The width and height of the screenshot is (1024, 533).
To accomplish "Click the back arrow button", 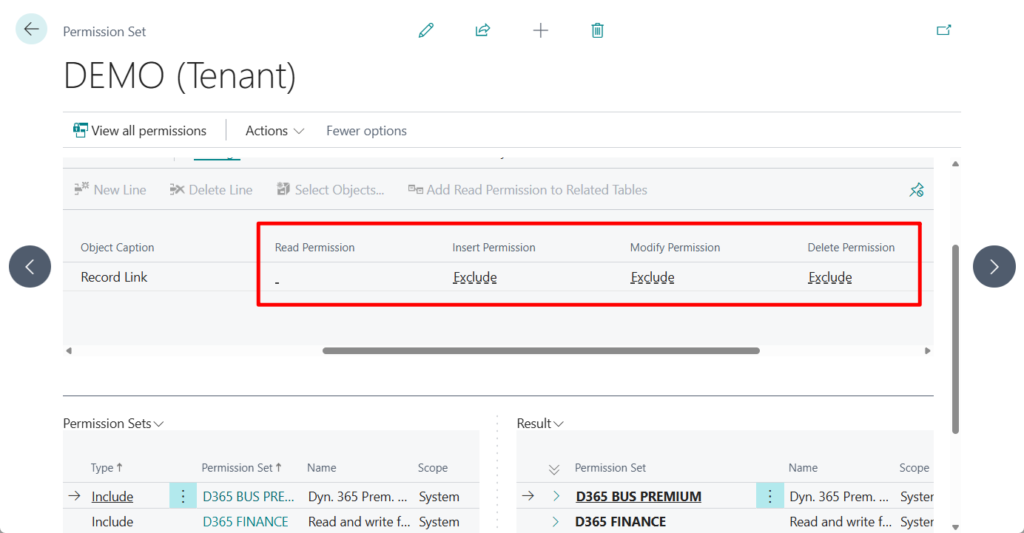I will click(x=31, y=30).
